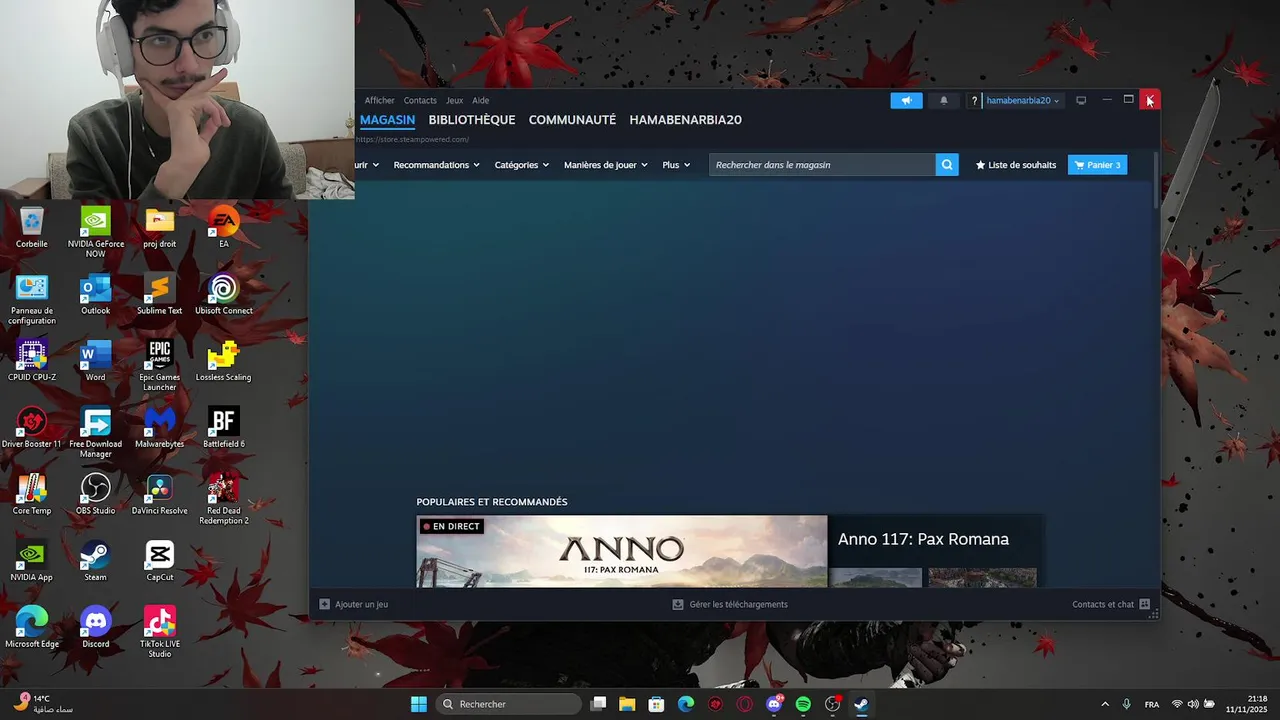1280x720 pixels.
Task: Select the NVIDIA App desktop icon
Action: [x=31, y=561]
